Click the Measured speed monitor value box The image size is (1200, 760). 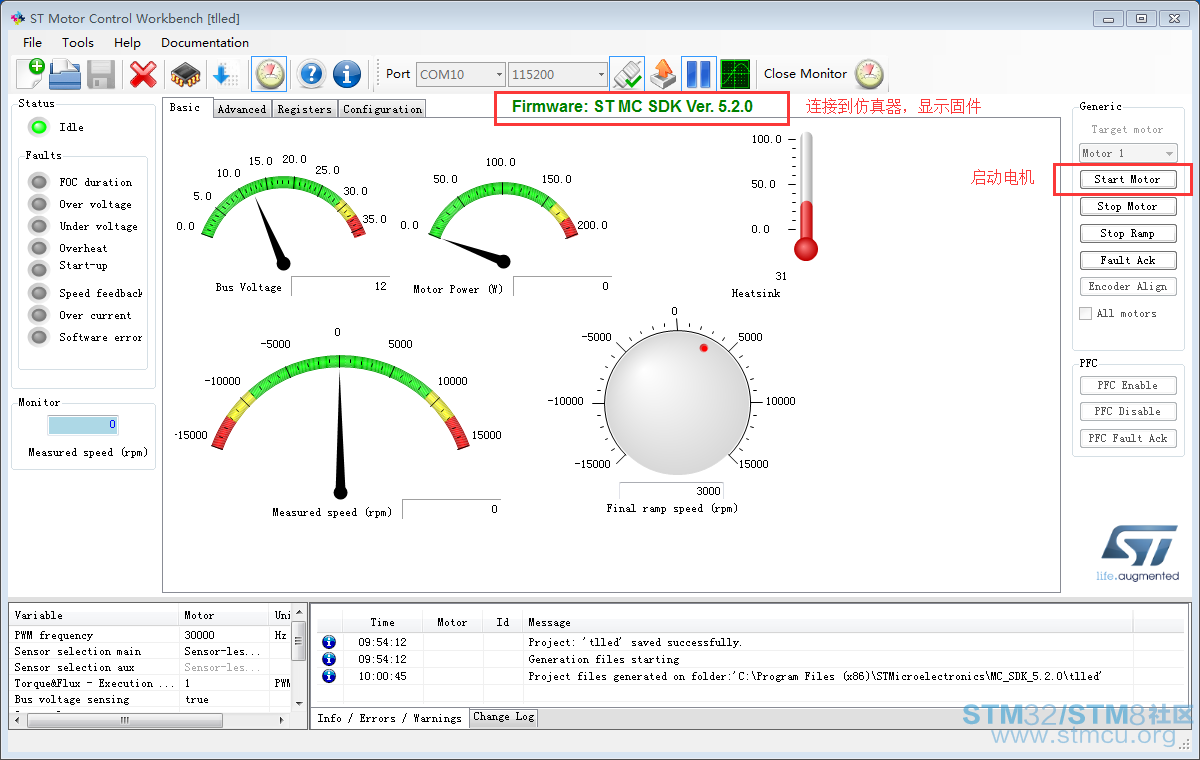pyautogui.click(x=83, y=425)
